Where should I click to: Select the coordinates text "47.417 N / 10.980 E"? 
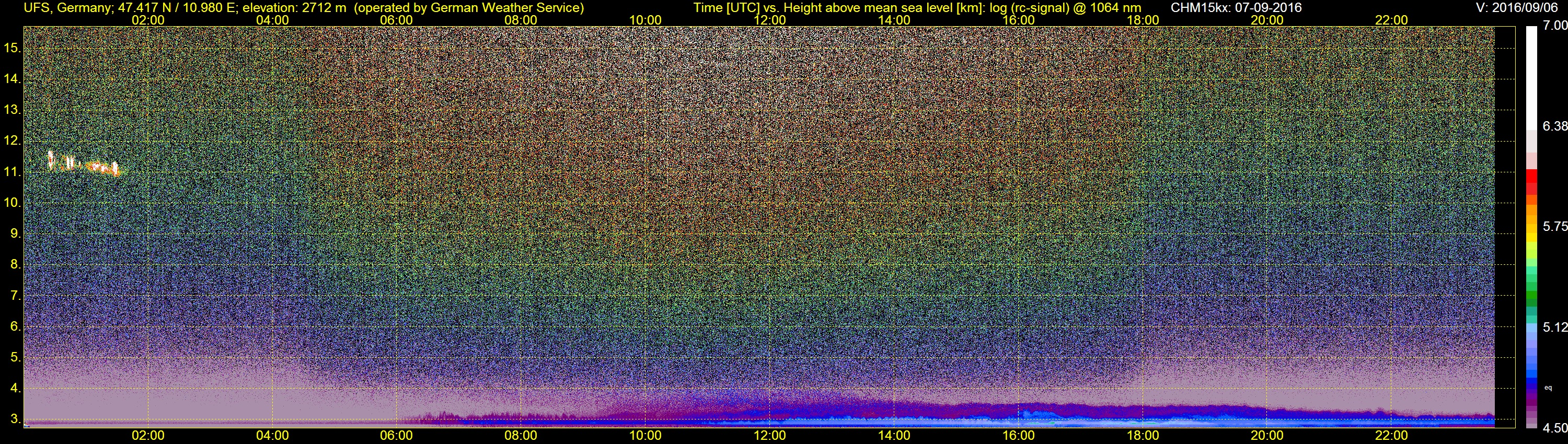(x=177, y=8)
